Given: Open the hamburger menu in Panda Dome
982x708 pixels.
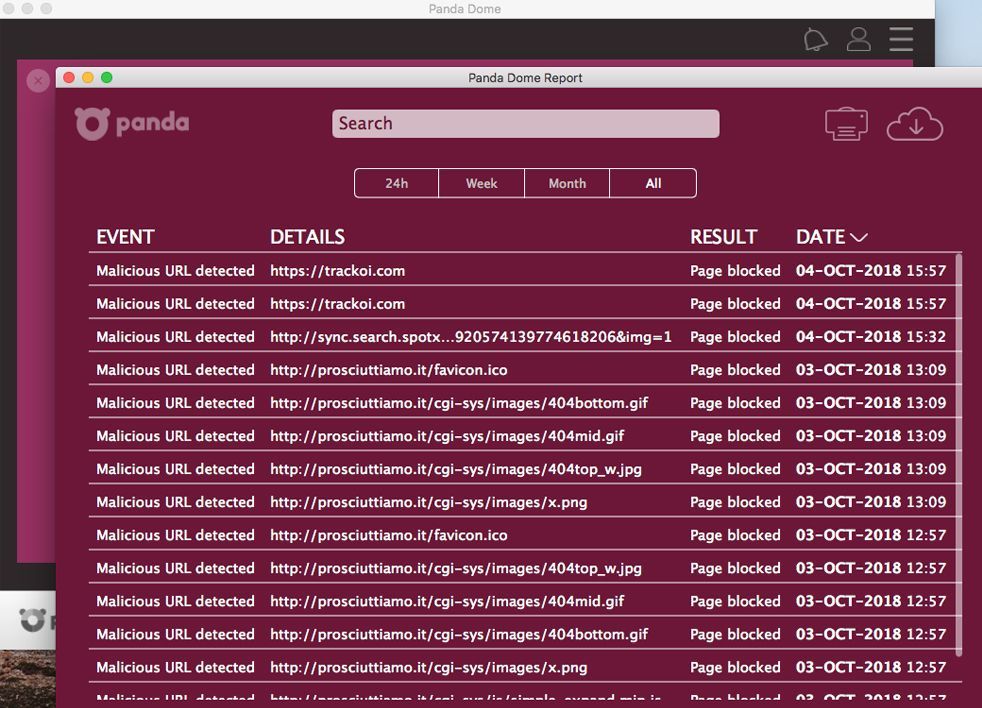Looking at the screenshot, I should click(x=901, y=39).
